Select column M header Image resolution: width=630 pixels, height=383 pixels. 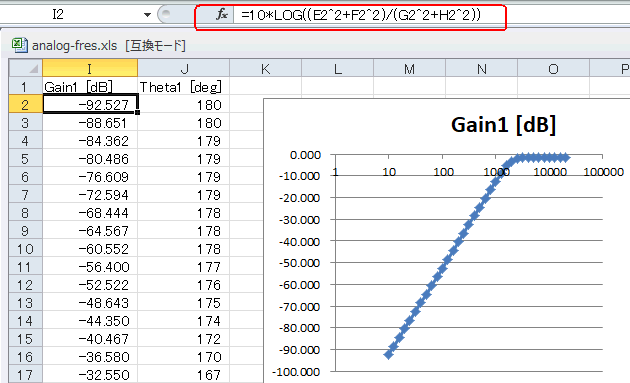click(x=409, y=68)
